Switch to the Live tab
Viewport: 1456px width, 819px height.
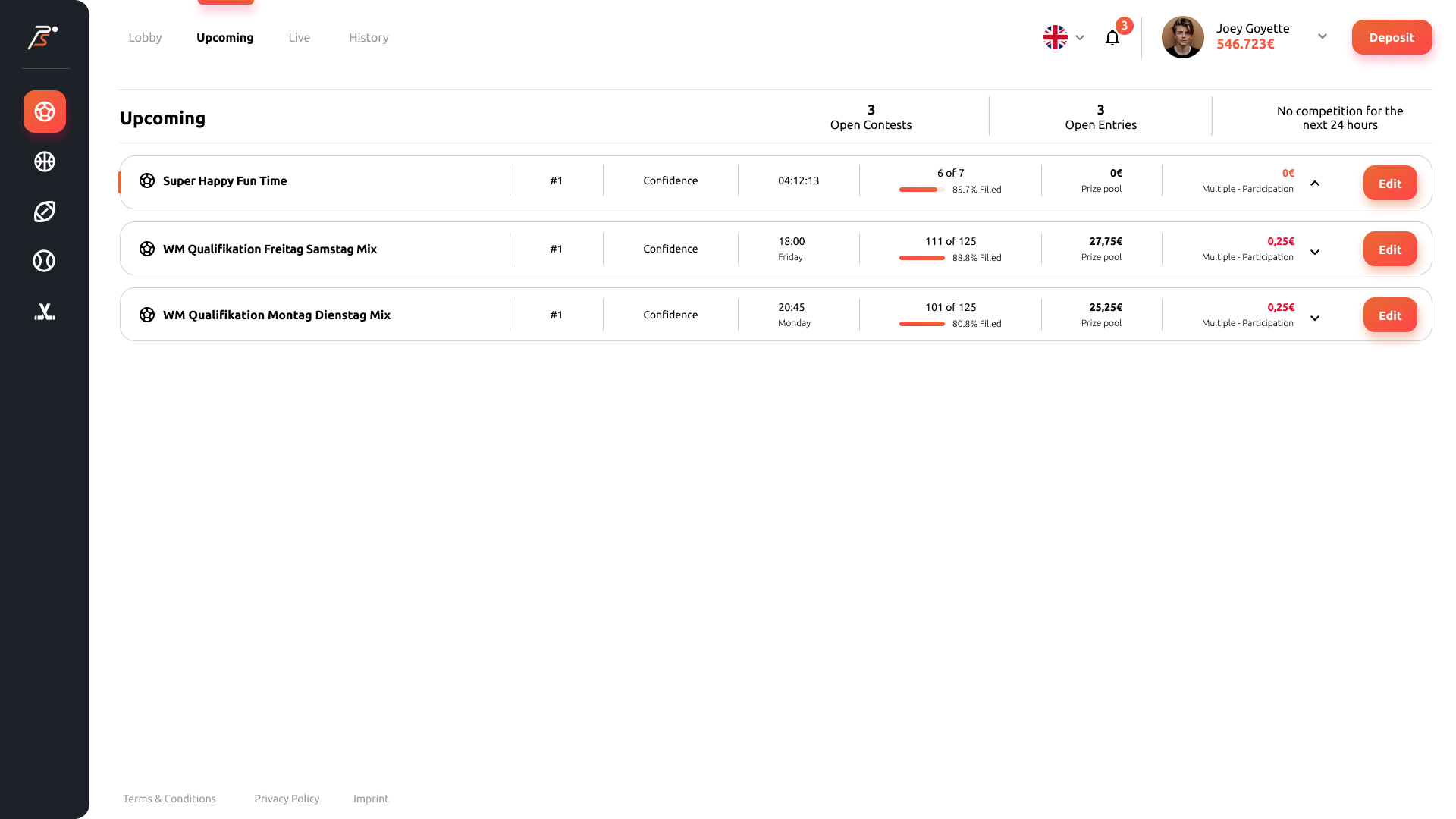point(299,37)
